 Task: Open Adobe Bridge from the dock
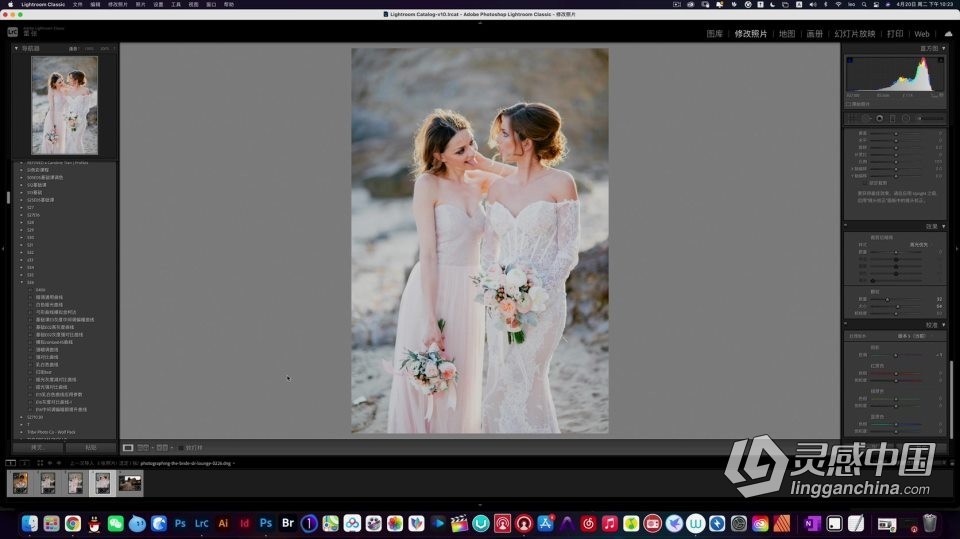288,523
